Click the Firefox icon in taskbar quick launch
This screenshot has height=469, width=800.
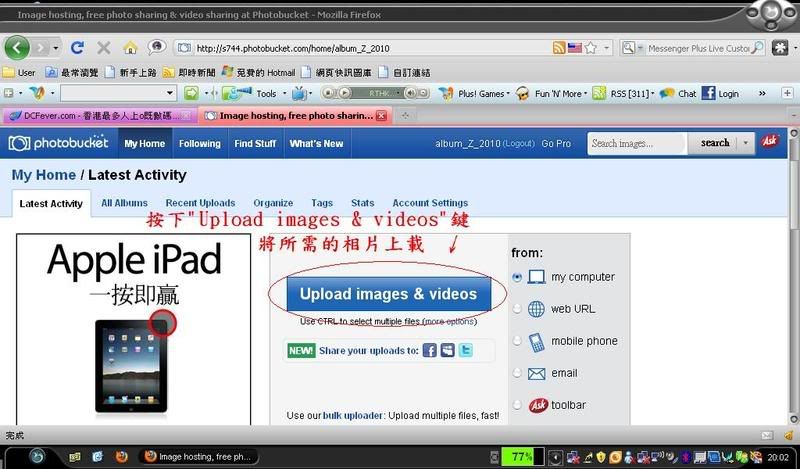tap(121, 456)
